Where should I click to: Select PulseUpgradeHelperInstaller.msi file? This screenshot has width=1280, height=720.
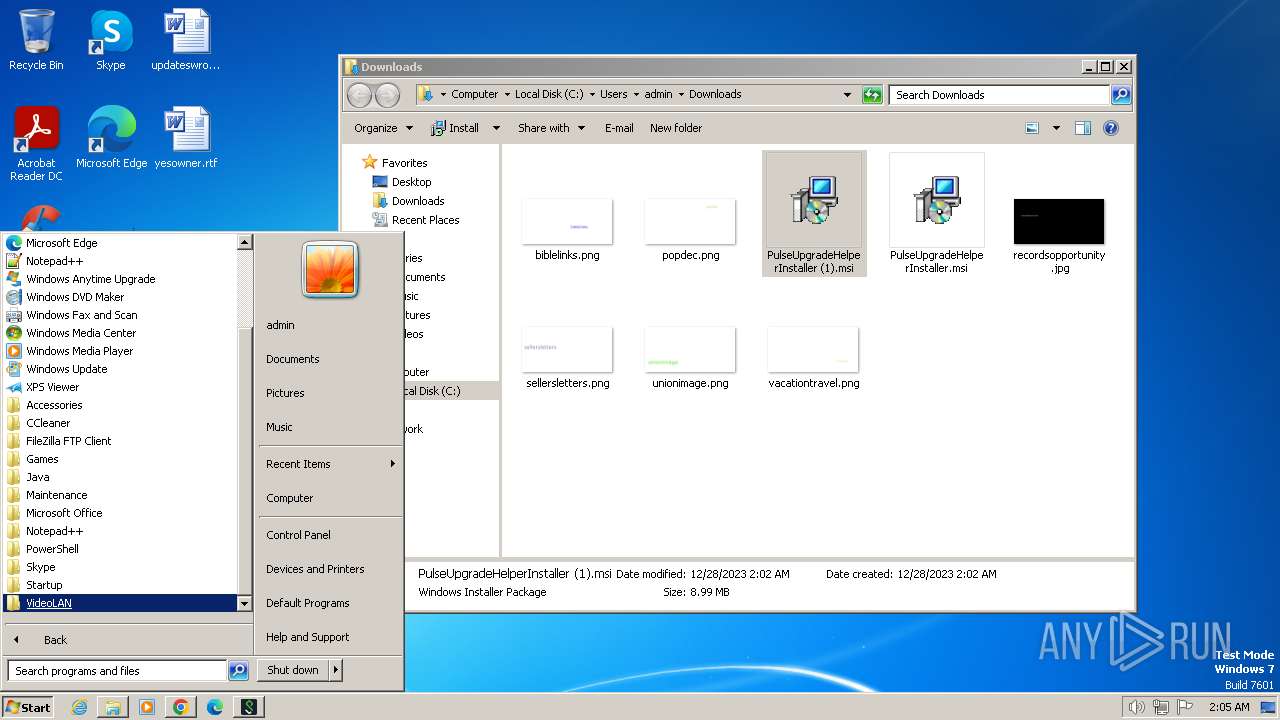tap(937, 213)
